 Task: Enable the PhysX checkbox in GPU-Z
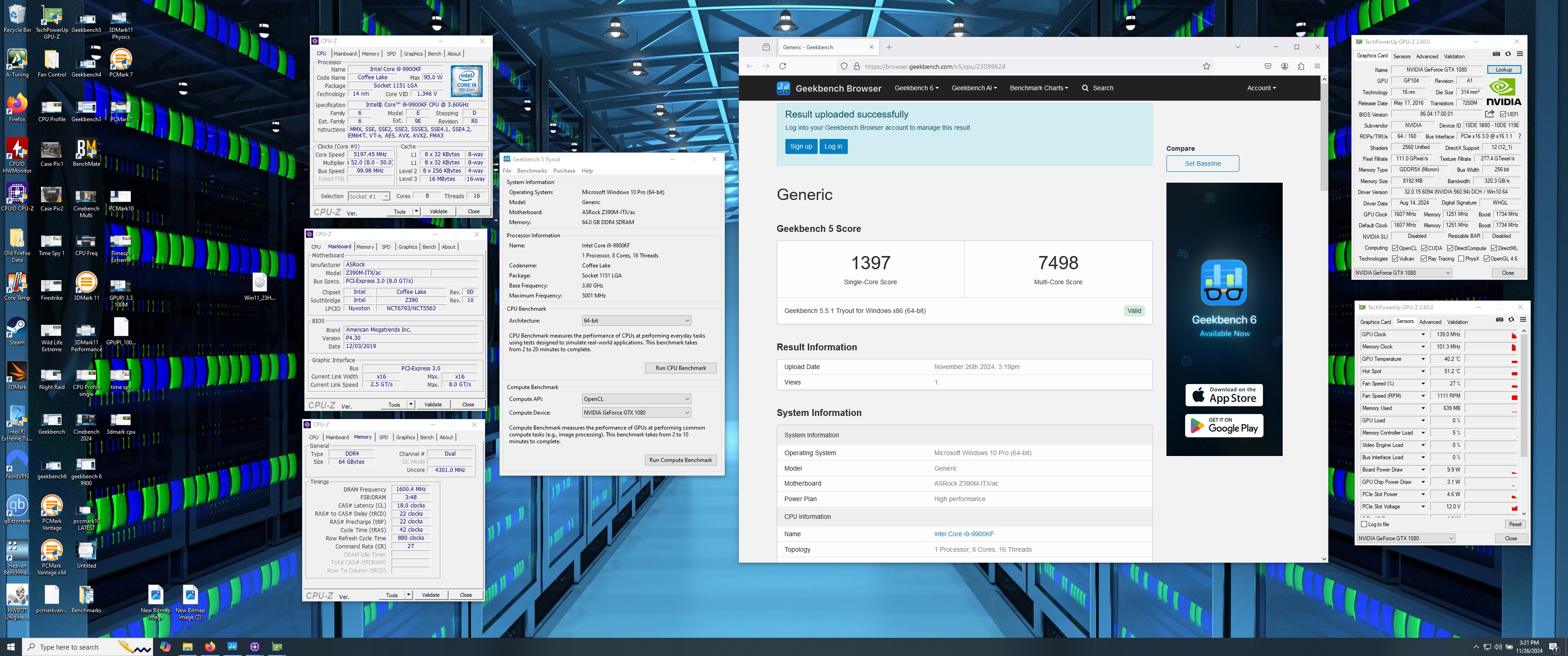click(x=1461, y=259)
